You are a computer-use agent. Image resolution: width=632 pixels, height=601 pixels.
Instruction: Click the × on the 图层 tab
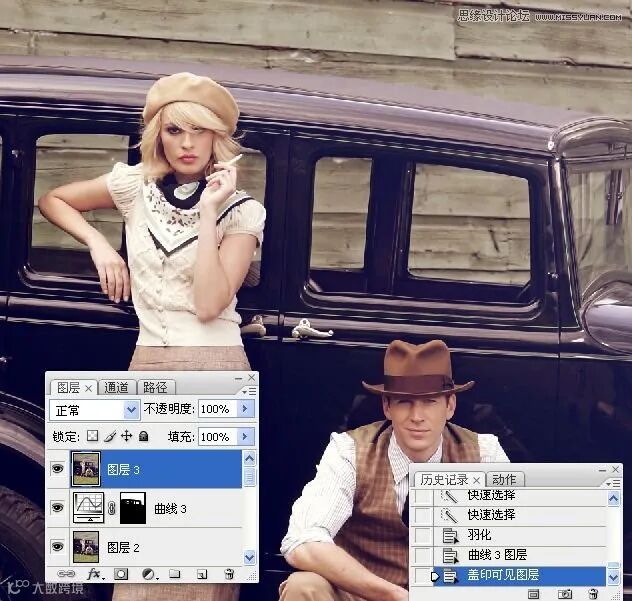coord(88,388)
